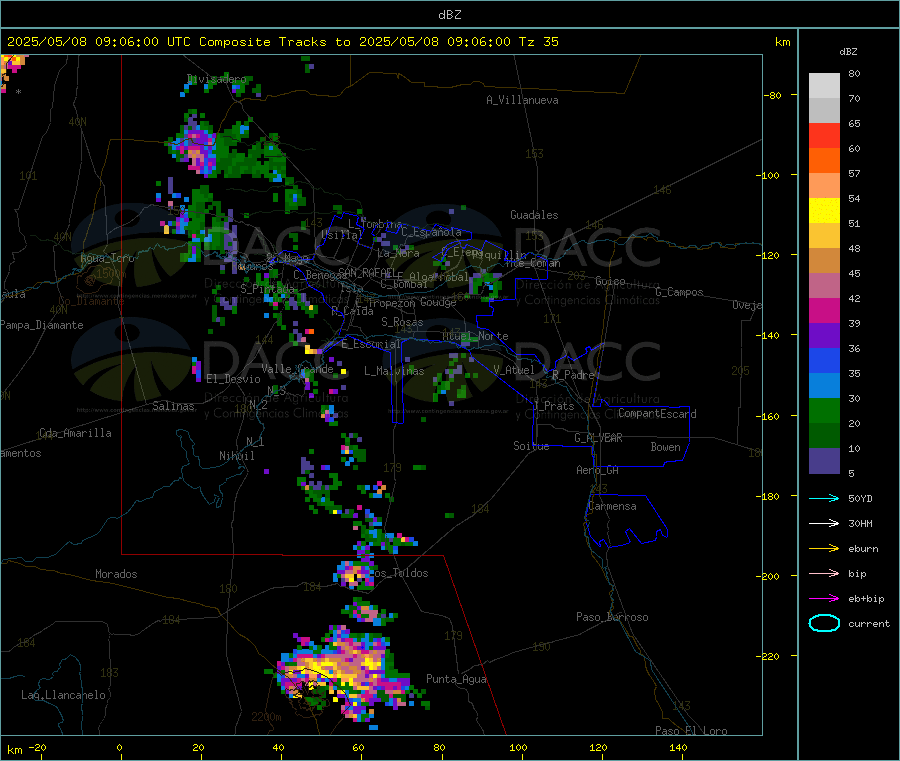Screen dimensions: 900x761
Task: Click the R_Padre map label
Action: point(573,375)
